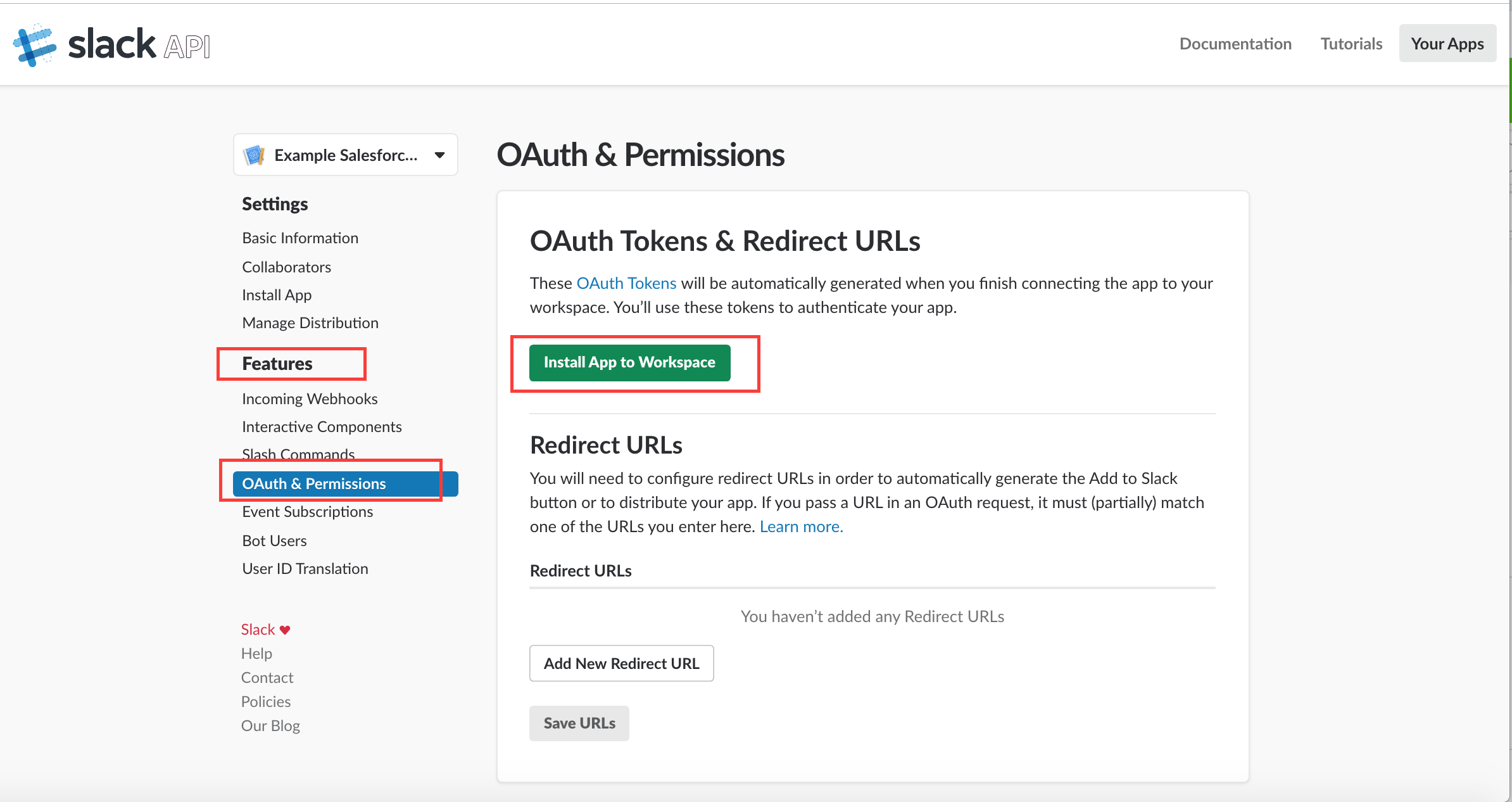Click the red heart icon beside Slack

(x=285, y=630)
